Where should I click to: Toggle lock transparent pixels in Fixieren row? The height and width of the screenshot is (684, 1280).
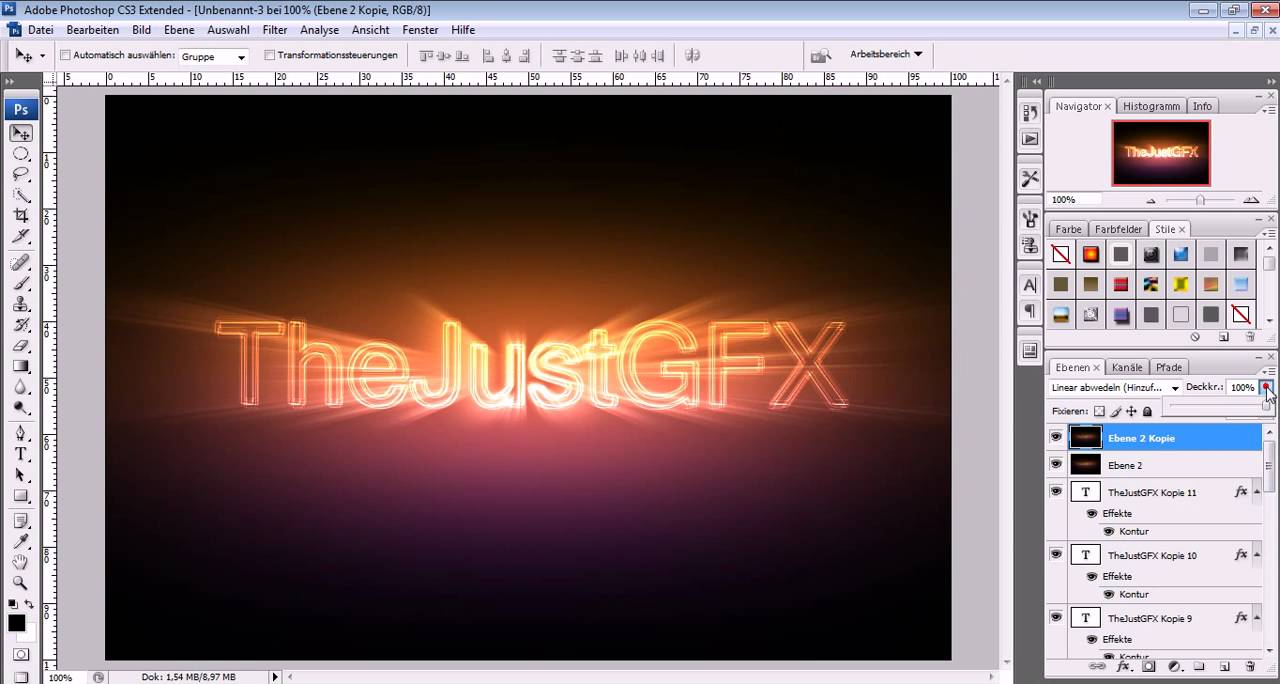click(x=1099, y=411)
